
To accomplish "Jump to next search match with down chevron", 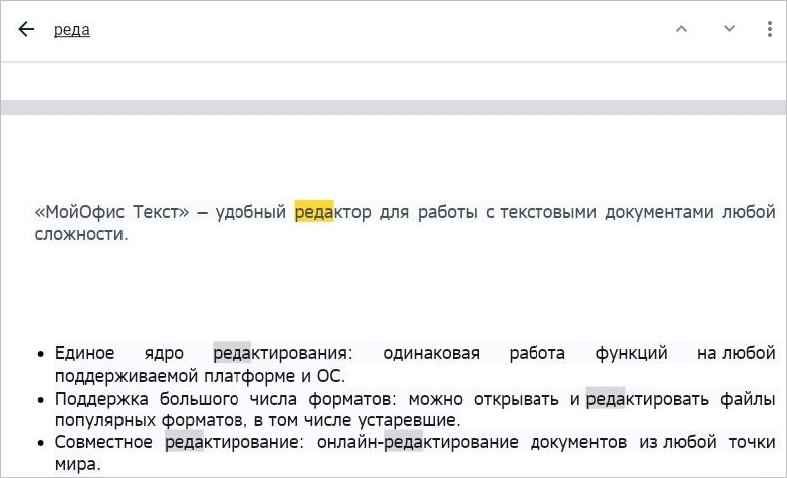I will 729,29.
